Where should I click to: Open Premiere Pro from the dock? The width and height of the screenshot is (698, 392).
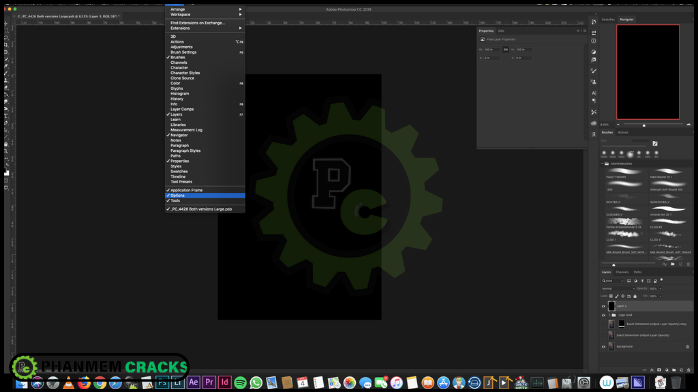point(209,382)
